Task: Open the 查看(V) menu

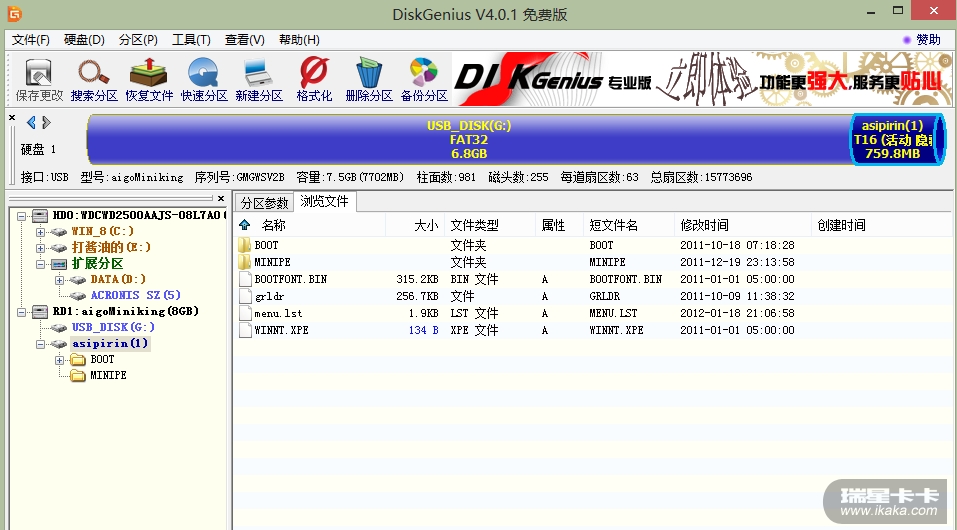Action: point(244,40)
